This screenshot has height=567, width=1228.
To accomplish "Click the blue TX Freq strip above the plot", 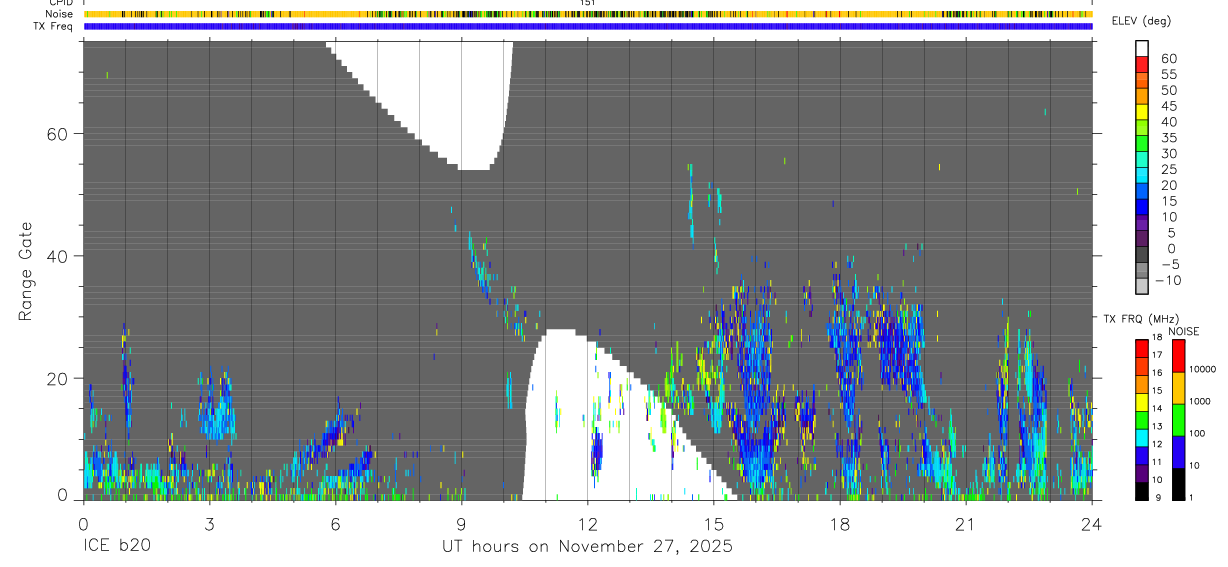I will (588, 26).
